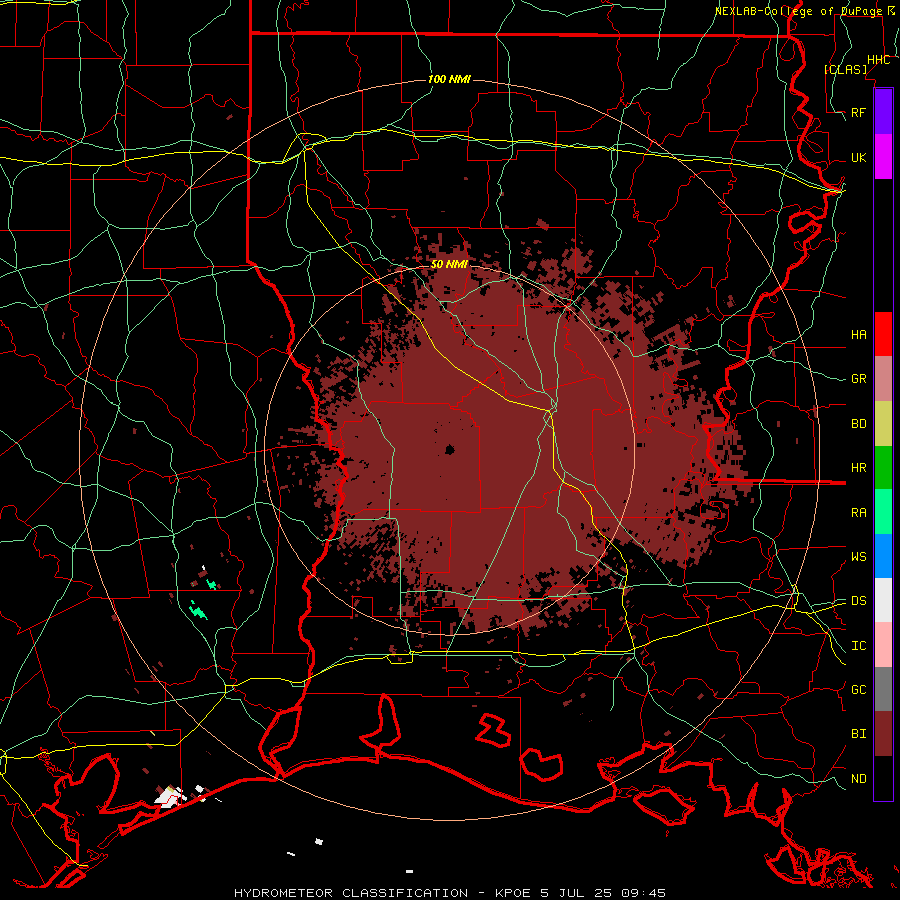Pick the RA light-green legend swatch
The image size is (900, 900).
pyautogui.click(x=883, y=512)
